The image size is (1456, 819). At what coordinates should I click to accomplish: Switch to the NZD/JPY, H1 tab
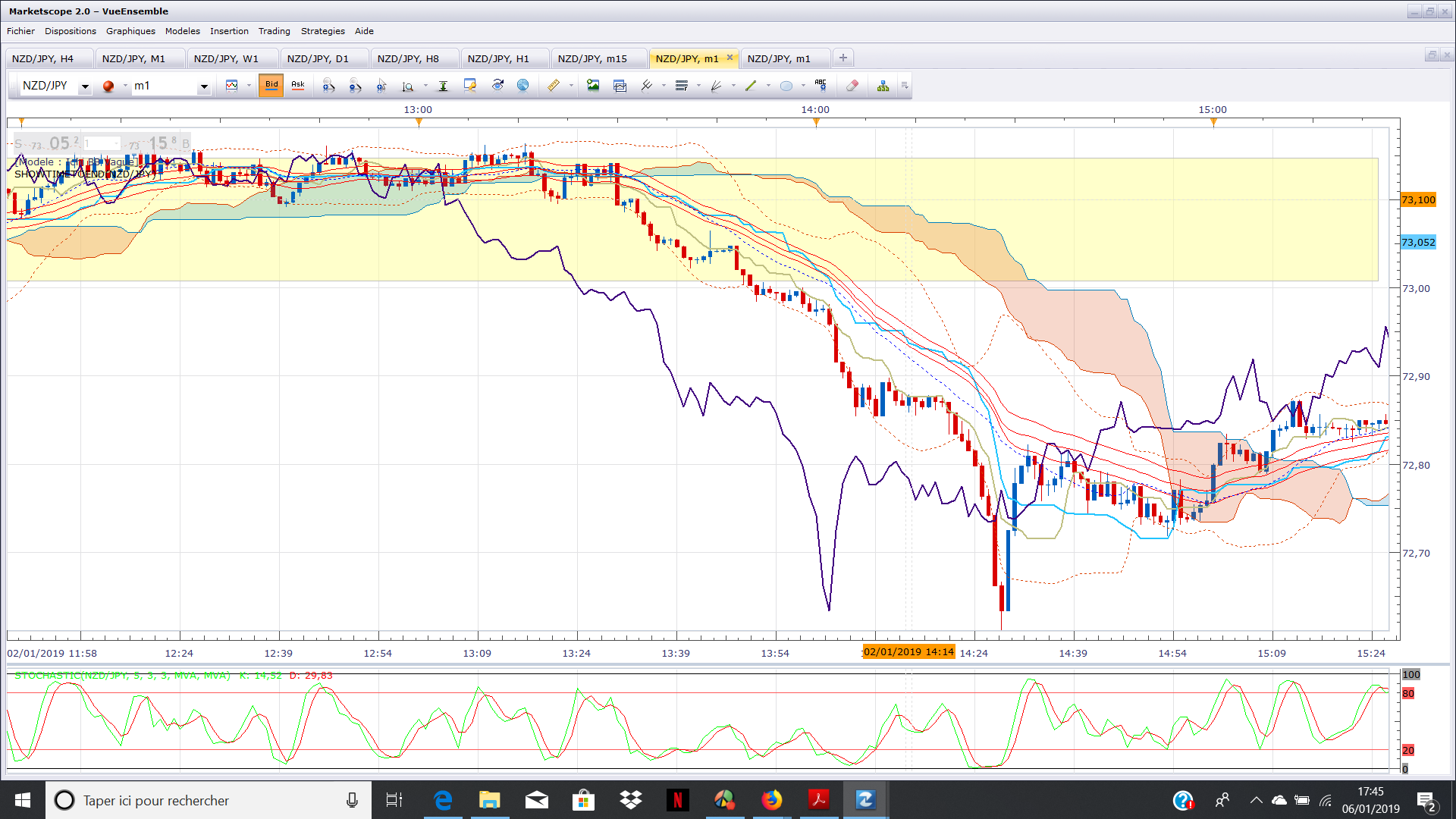coord(505,58)
